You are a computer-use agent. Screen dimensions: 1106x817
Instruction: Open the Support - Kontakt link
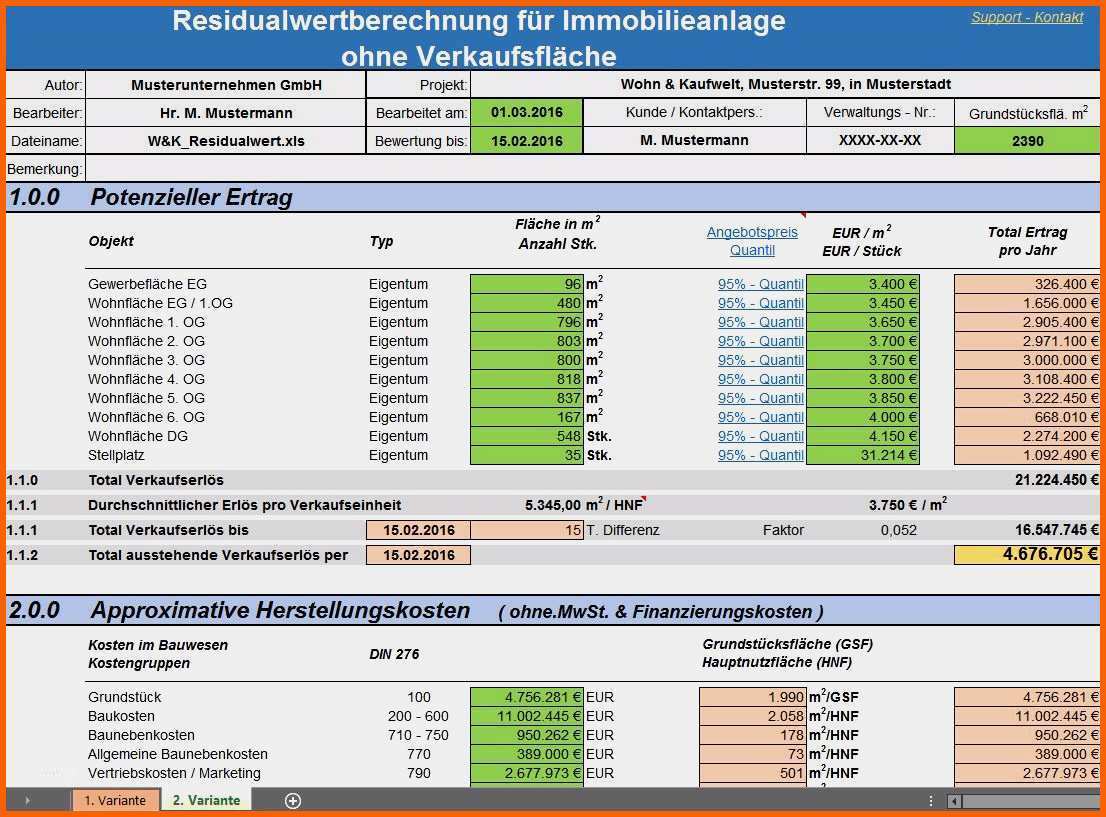[x=1027, y=17]
